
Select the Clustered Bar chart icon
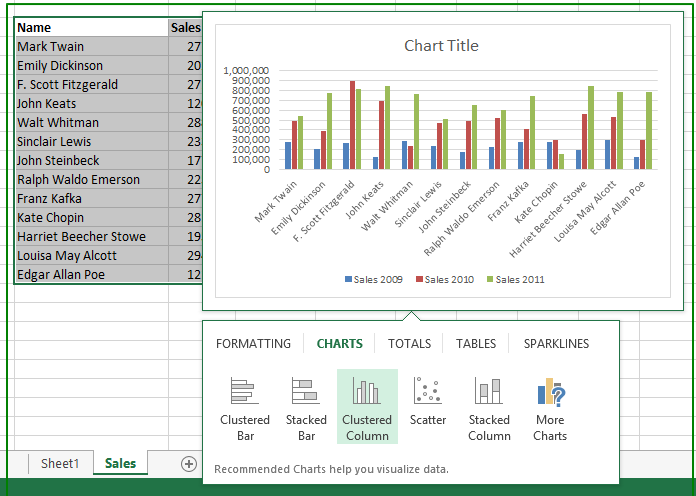click(x=245, y=391)
